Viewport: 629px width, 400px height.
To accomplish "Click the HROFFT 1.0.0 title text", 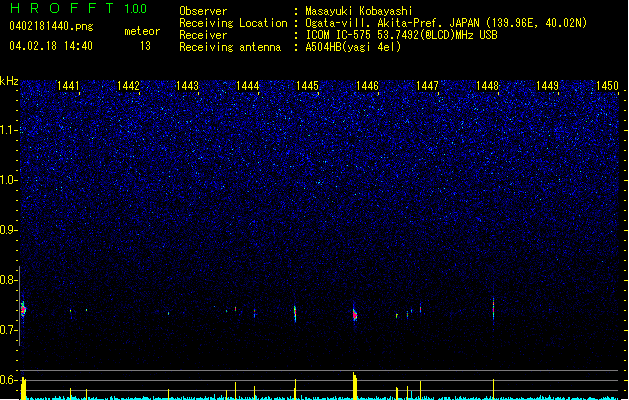I will (79, 8).
